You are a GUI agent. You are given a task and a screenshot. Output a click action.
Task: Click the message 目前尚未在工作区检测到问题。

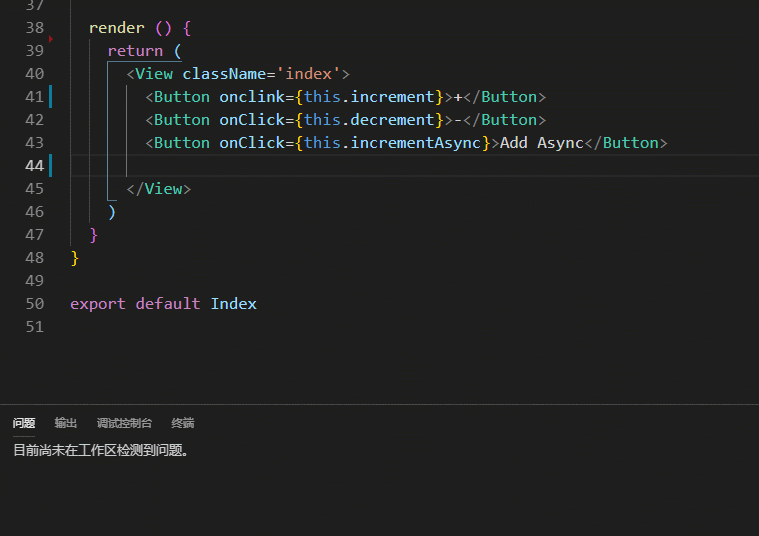(101, 450)
